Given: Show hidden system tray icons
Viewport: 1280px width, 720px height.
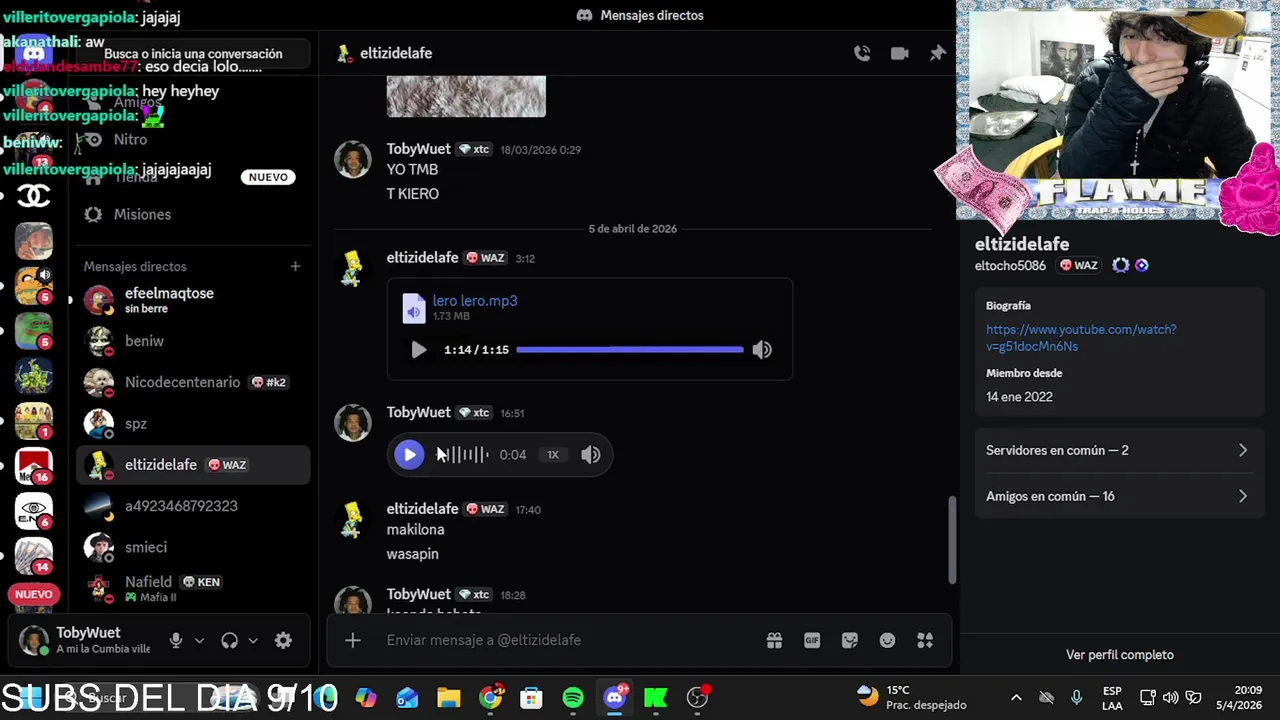Looking at the screenshot, I should click(1016, 698).
